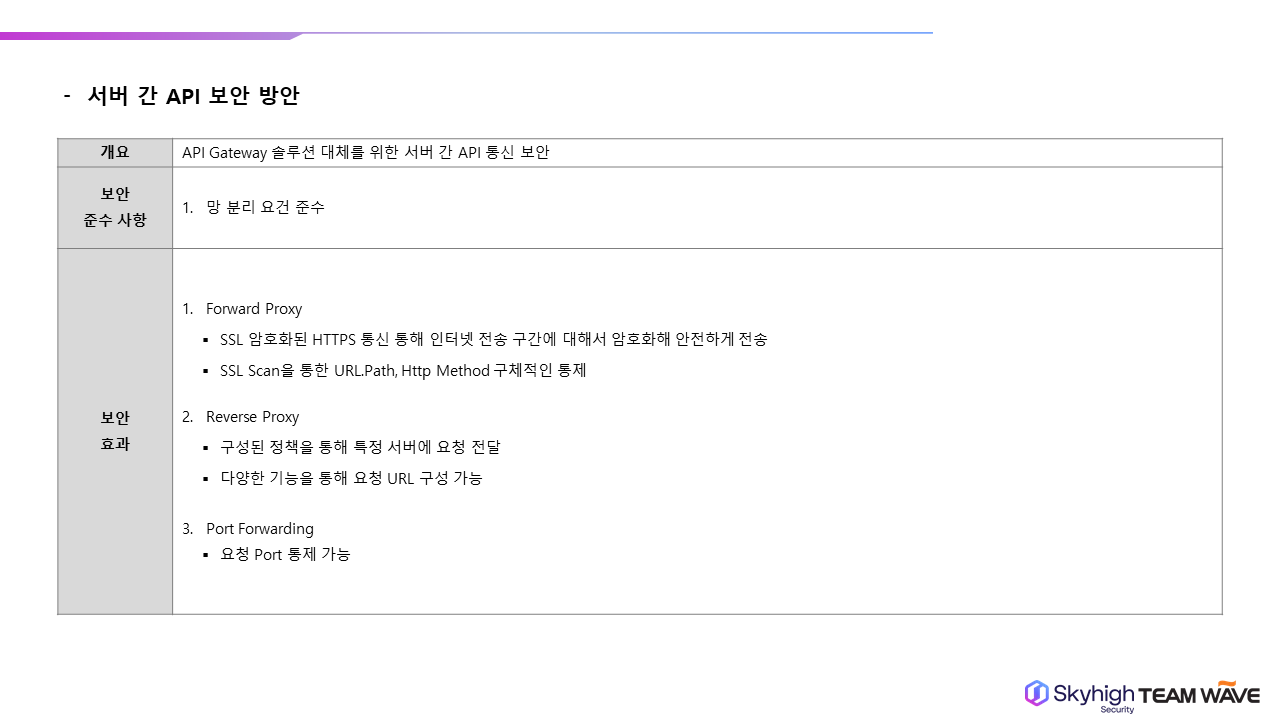Click the dash before the slide title

67,96
